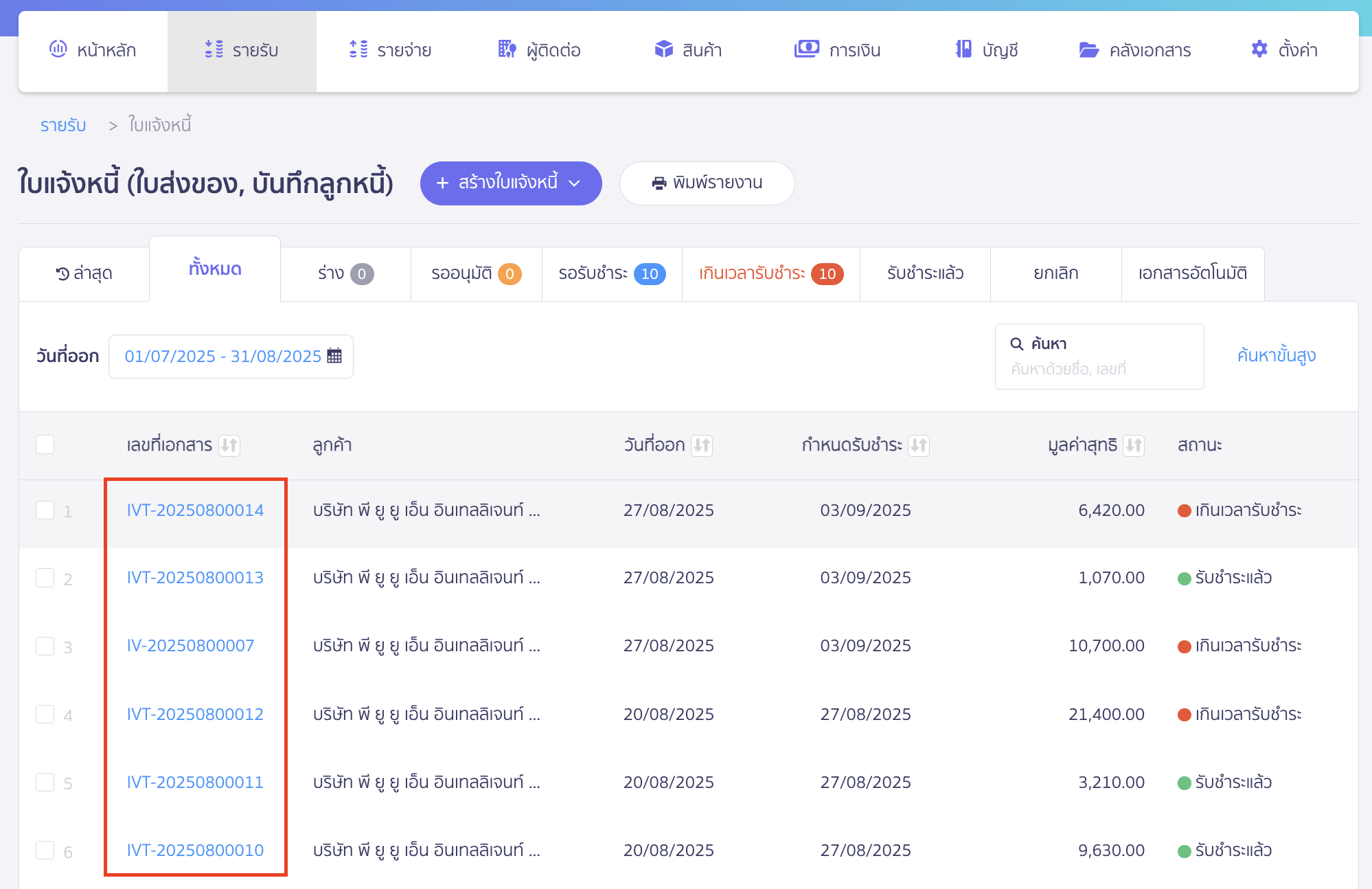Open accounting book icon (บัญชี)

point(963,49)
